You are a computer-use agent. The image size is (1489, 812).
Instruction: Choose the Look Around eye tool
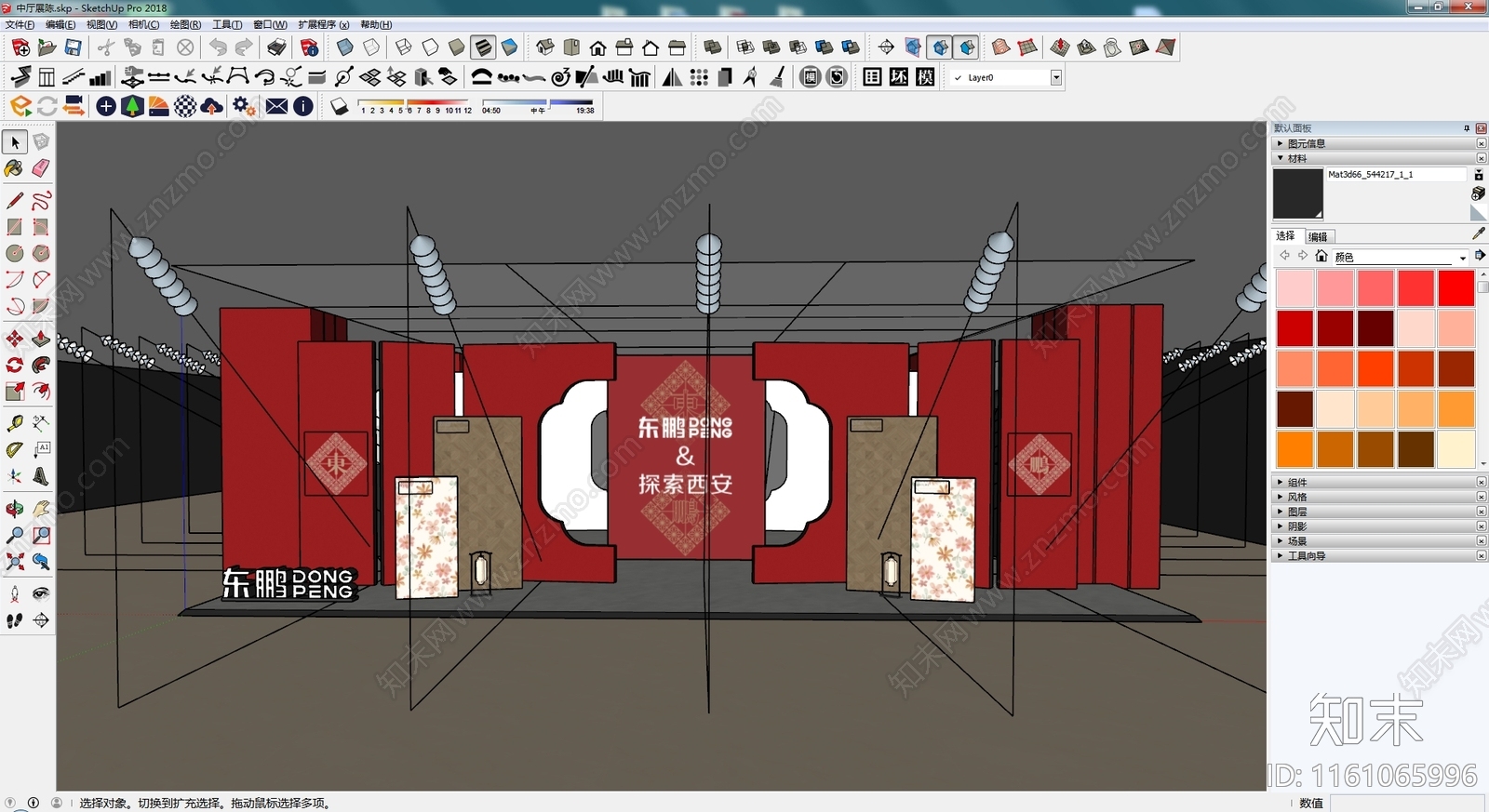pyautogui.click(x=41, y=593)
